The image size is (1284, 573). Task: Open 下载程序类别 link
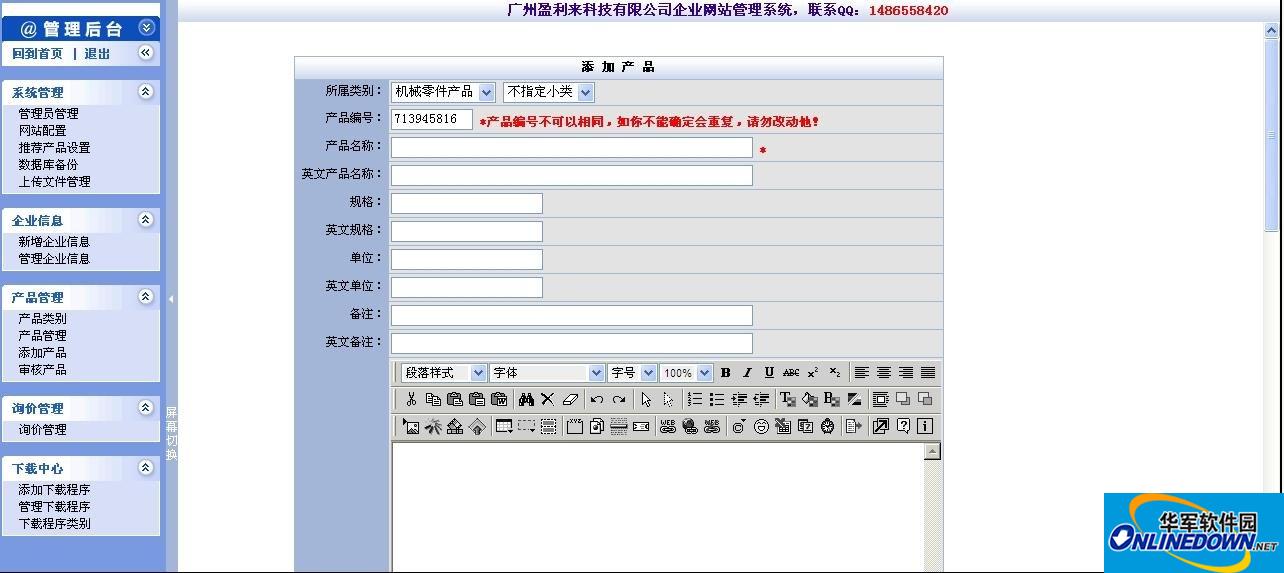[x=54, y=524]
